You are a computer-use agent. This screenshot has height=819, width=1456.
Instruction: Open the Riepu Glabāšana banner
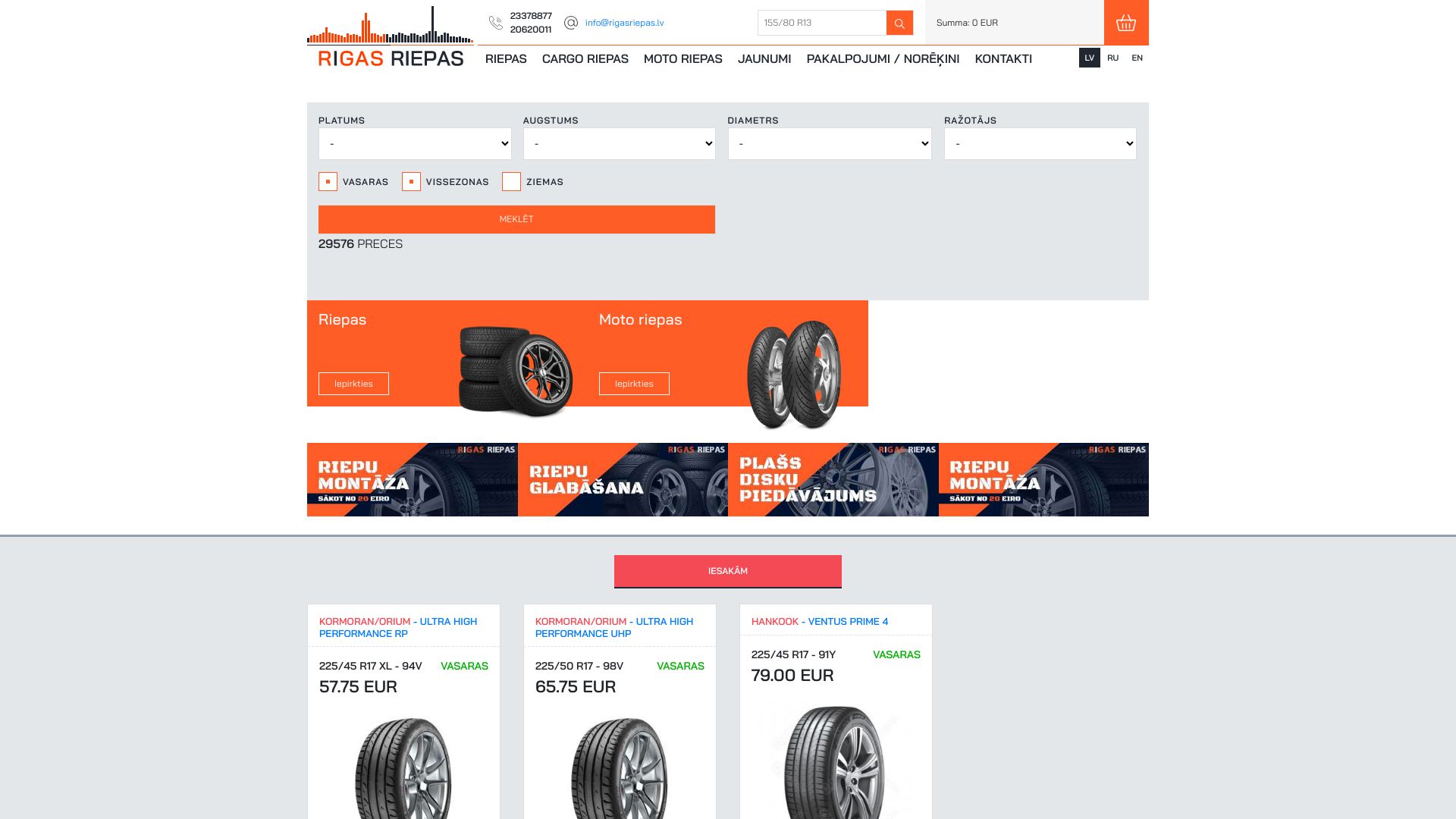click(623, 479)
